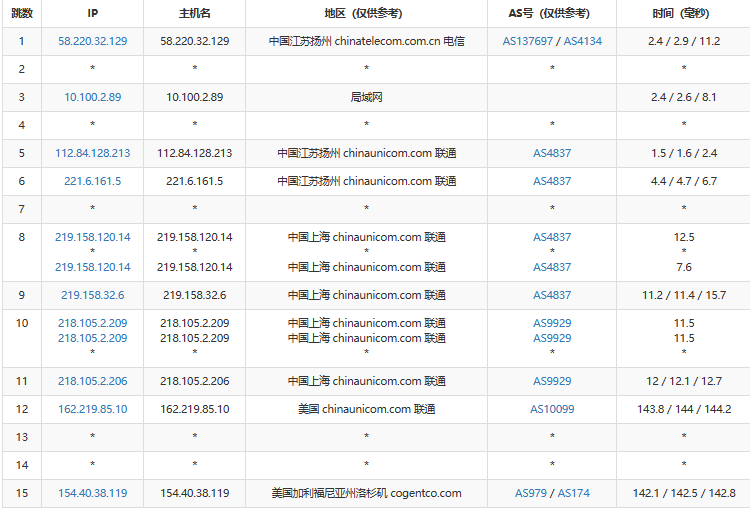Select the 局域网 region cell
The image size is (750, 512).
366,97
